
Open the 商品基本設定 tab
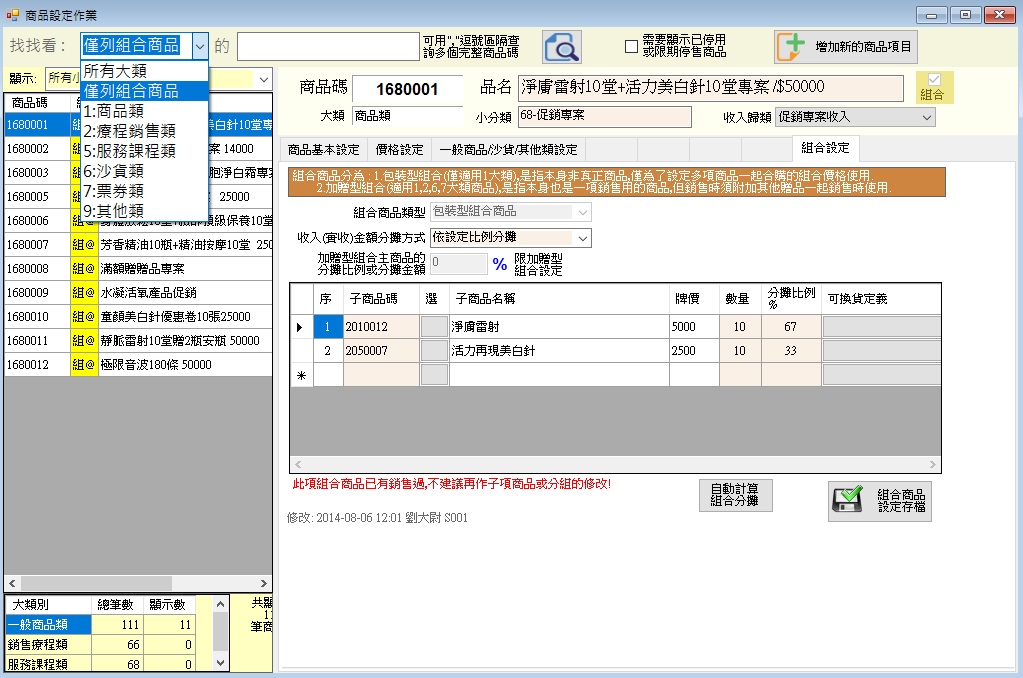pos(323,150)
